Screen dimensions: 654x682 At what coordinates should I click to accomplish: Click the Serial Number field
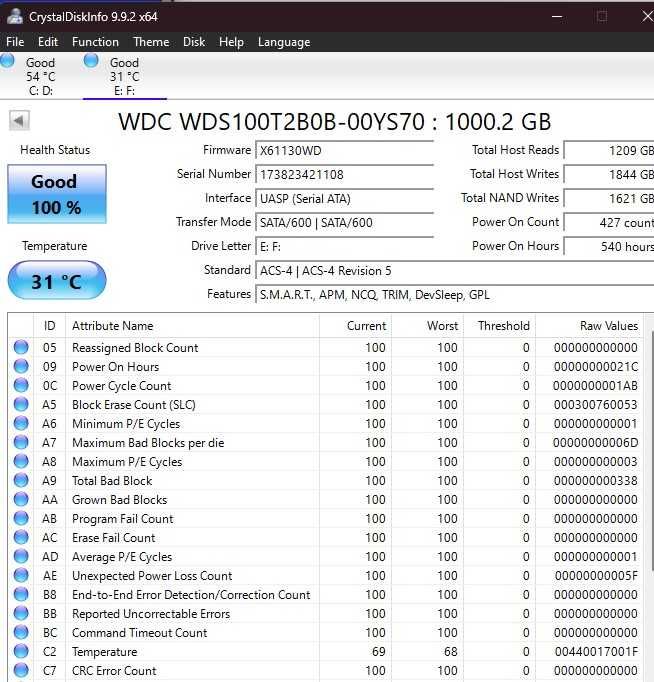tap(344, 174)
